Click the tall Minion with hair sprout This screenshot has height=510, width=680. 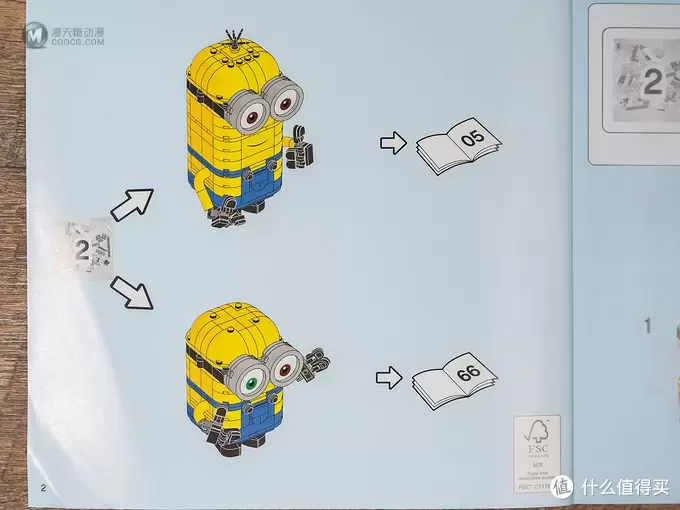[x=249, y=129]
